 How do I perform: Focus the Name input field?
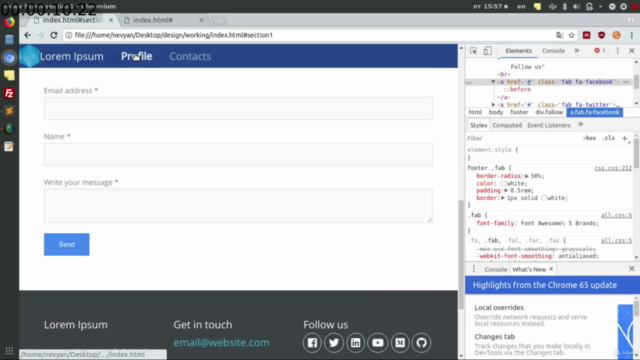(238, 154)
